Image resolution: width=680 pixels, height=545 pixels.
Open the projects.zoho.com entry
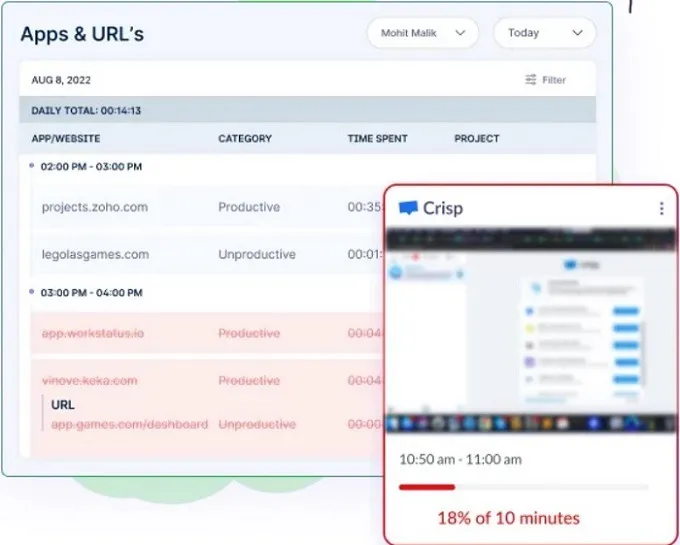point(95,207)
